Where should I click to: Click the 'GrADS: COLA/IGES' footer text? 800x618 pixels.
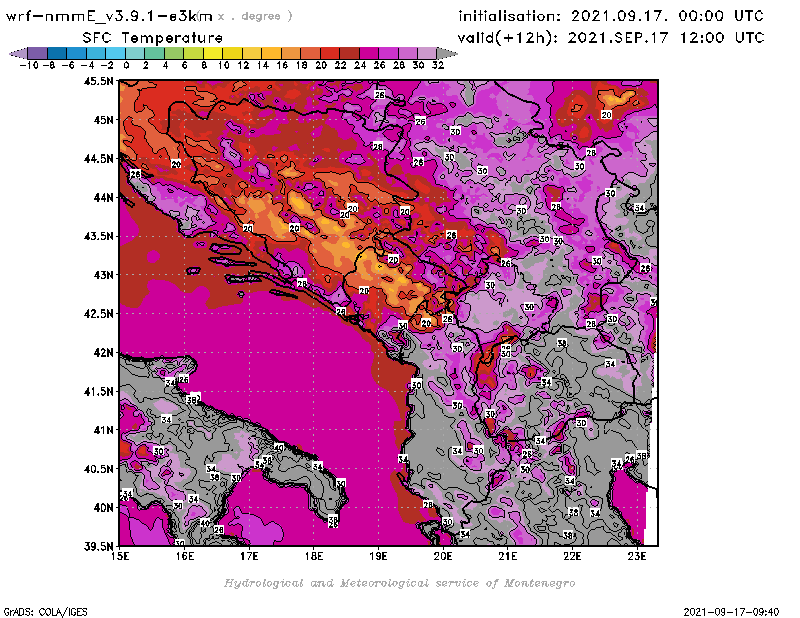coord(45,612)
